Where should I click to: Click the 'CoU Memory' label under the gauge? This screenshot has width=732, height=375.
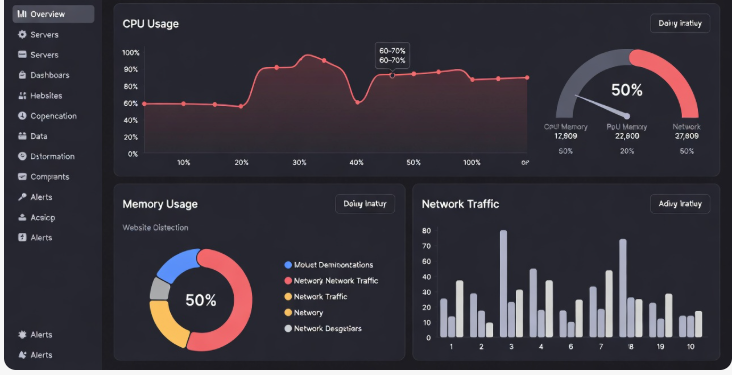[x=565, y=127]
